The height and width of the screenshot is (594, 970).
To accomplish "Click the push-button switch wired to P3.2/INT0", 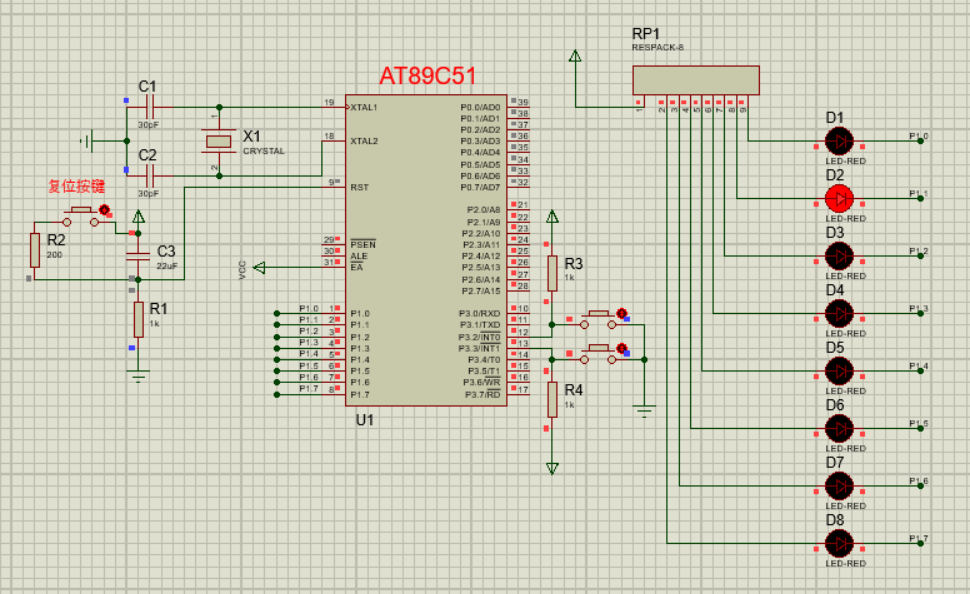I will click(x=598, y=319).
